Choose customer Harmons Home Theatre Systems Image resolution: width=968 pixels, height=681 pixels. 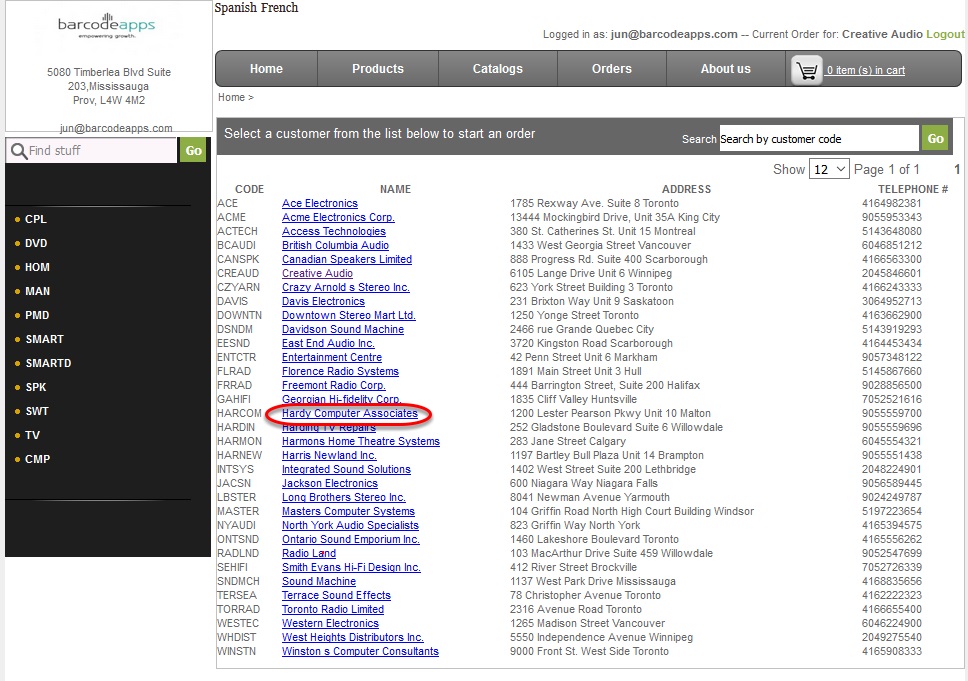coord(361,441)
